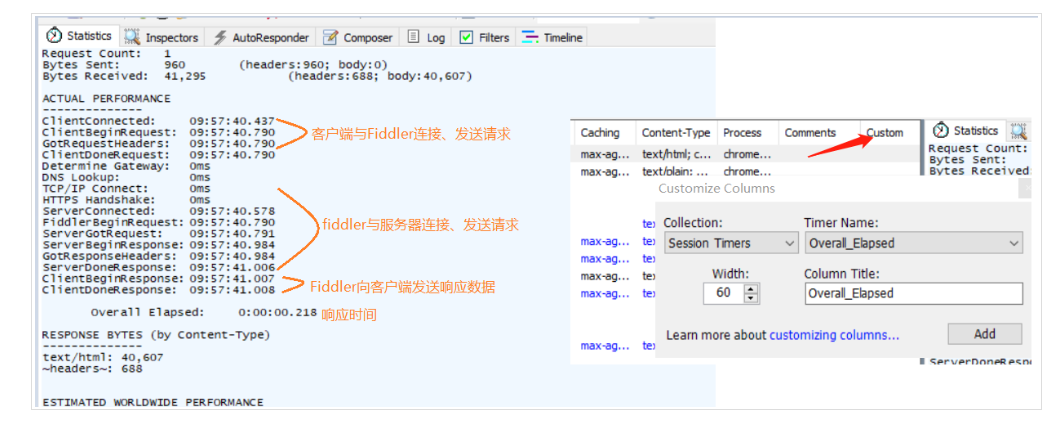Click the ServerConnected timestamp line

(158, 210)
